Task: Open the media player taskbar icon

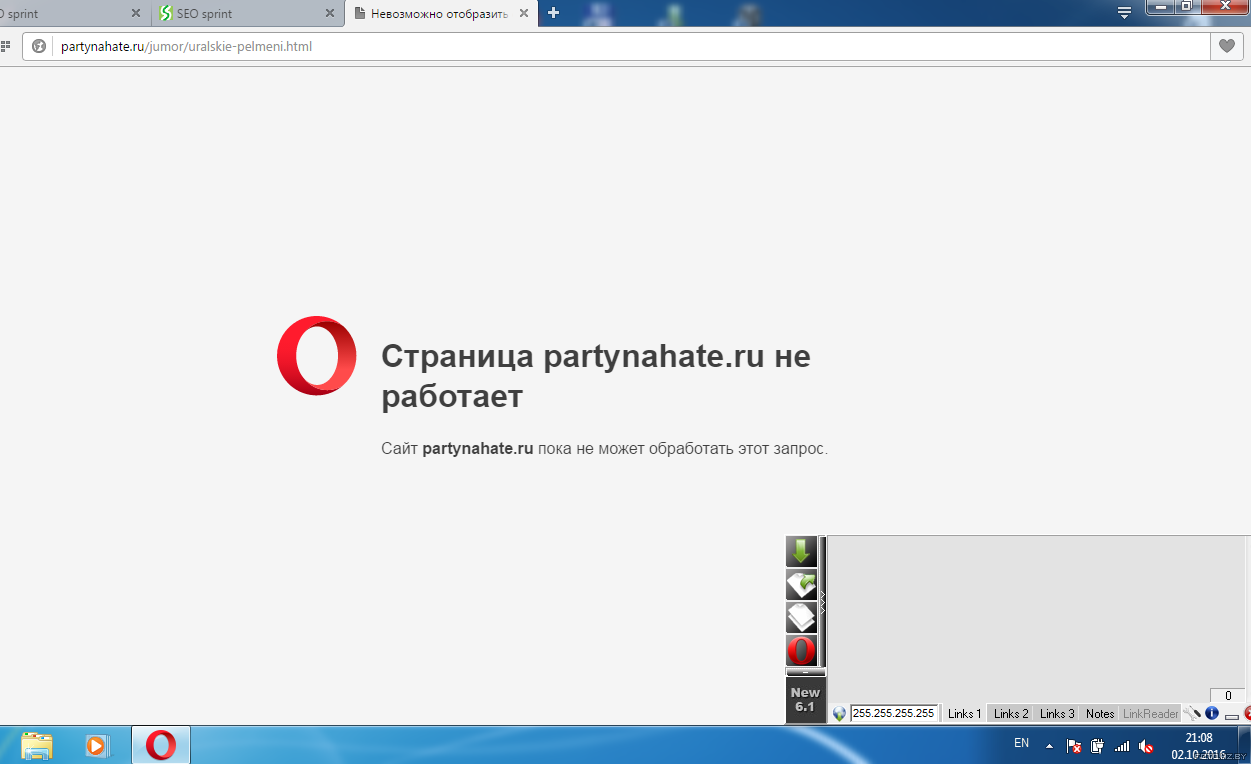Action: click(96, 745)
